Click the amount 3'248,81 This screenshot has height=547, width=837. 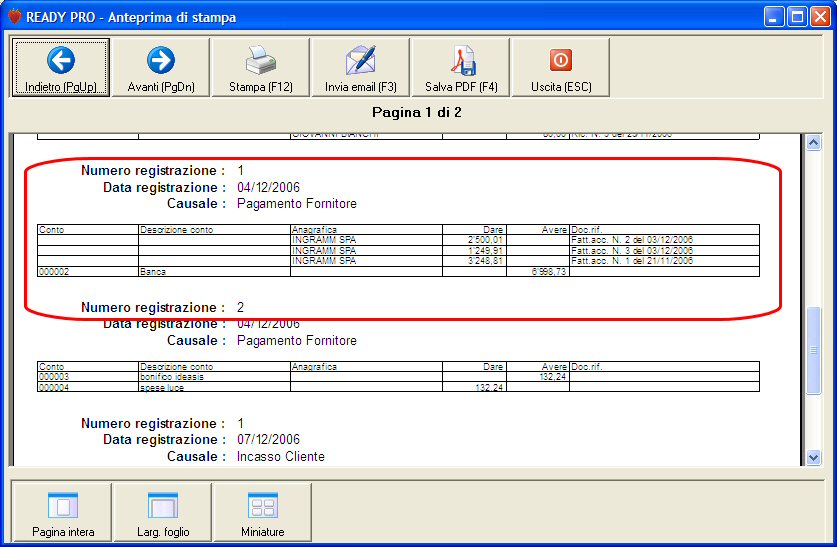[x=485, y=261]
